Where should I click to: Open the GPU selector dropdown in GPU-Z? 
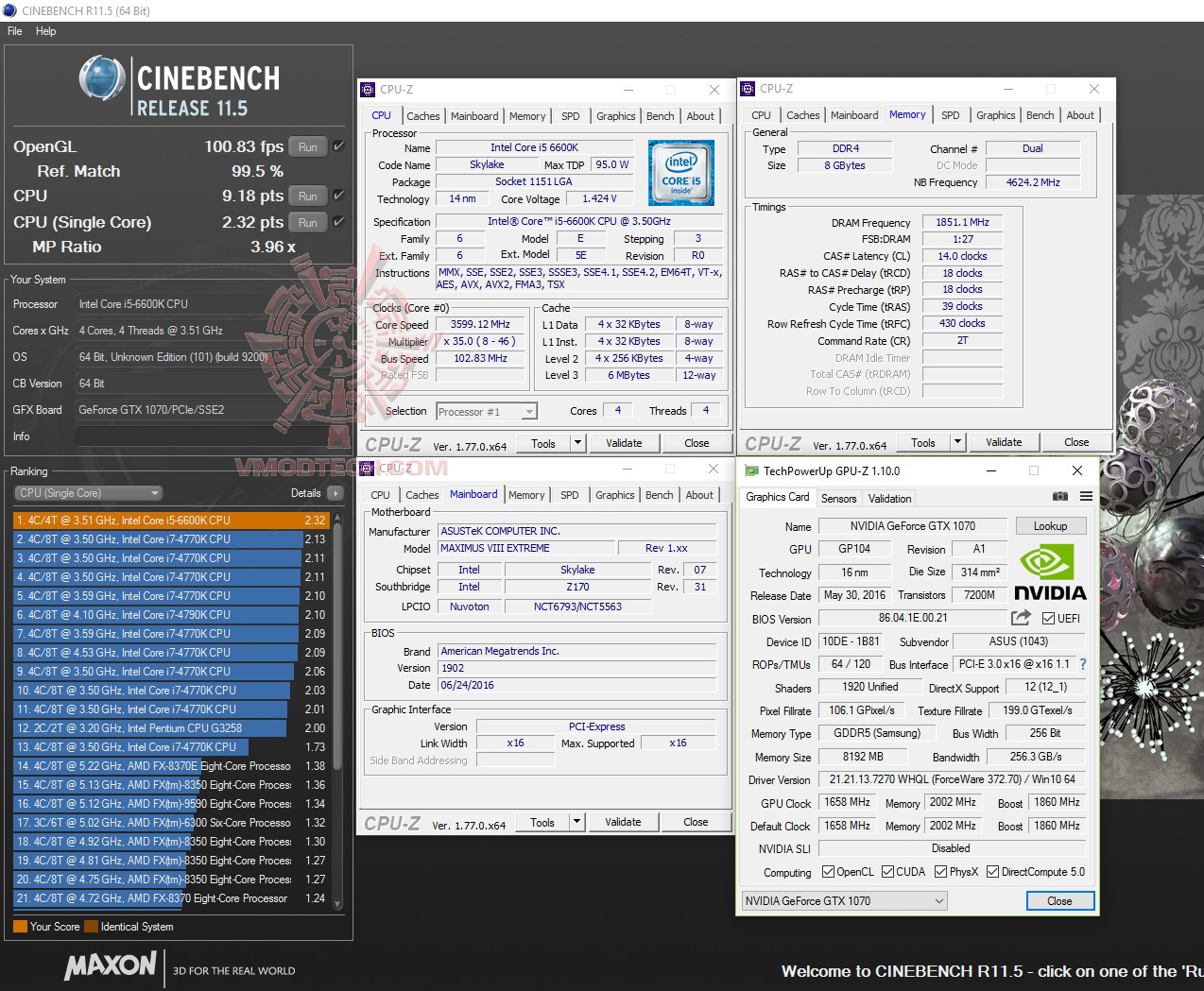[x=844, y=901]
